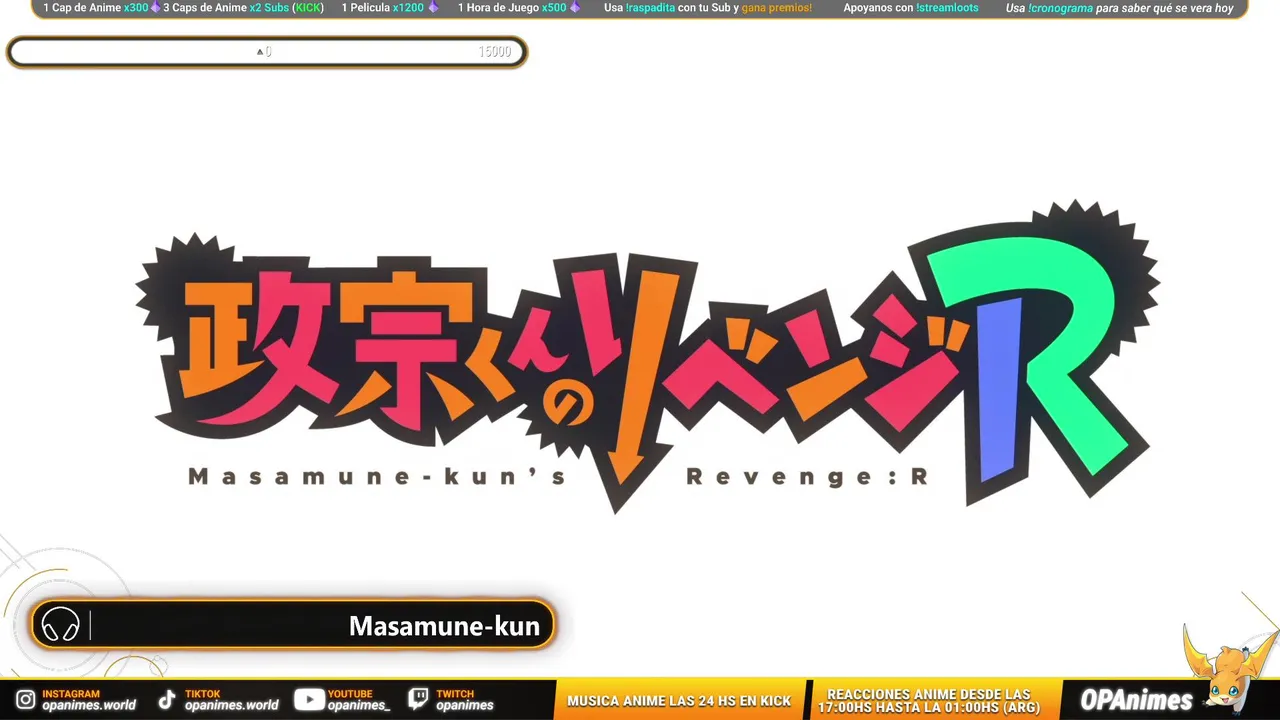Click the 'Masamune-kun's' subtitle text
The height and width of the screenshot is (720, 1280).
378,477
